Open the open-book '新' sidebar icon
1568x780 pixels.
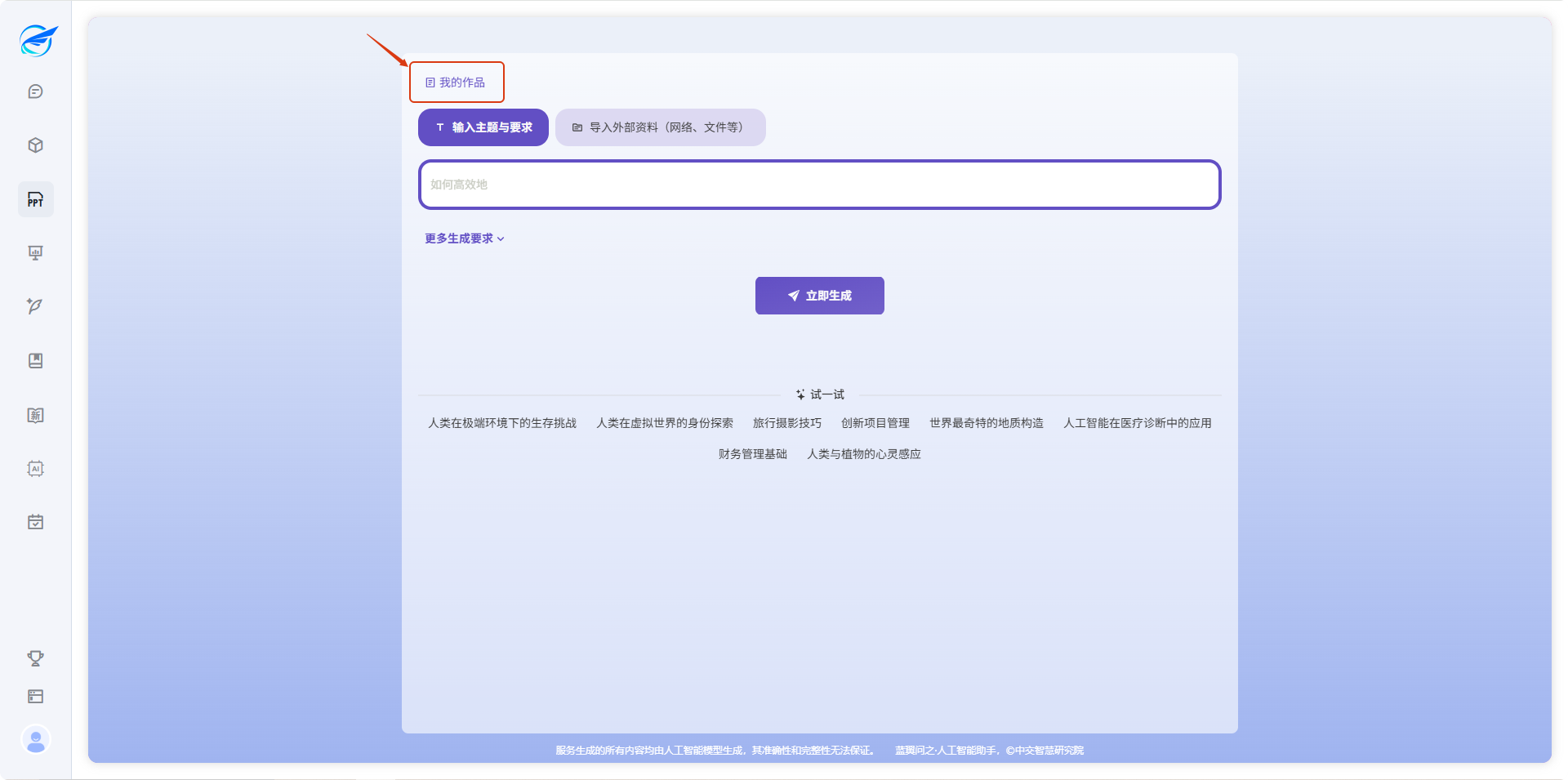35,415
